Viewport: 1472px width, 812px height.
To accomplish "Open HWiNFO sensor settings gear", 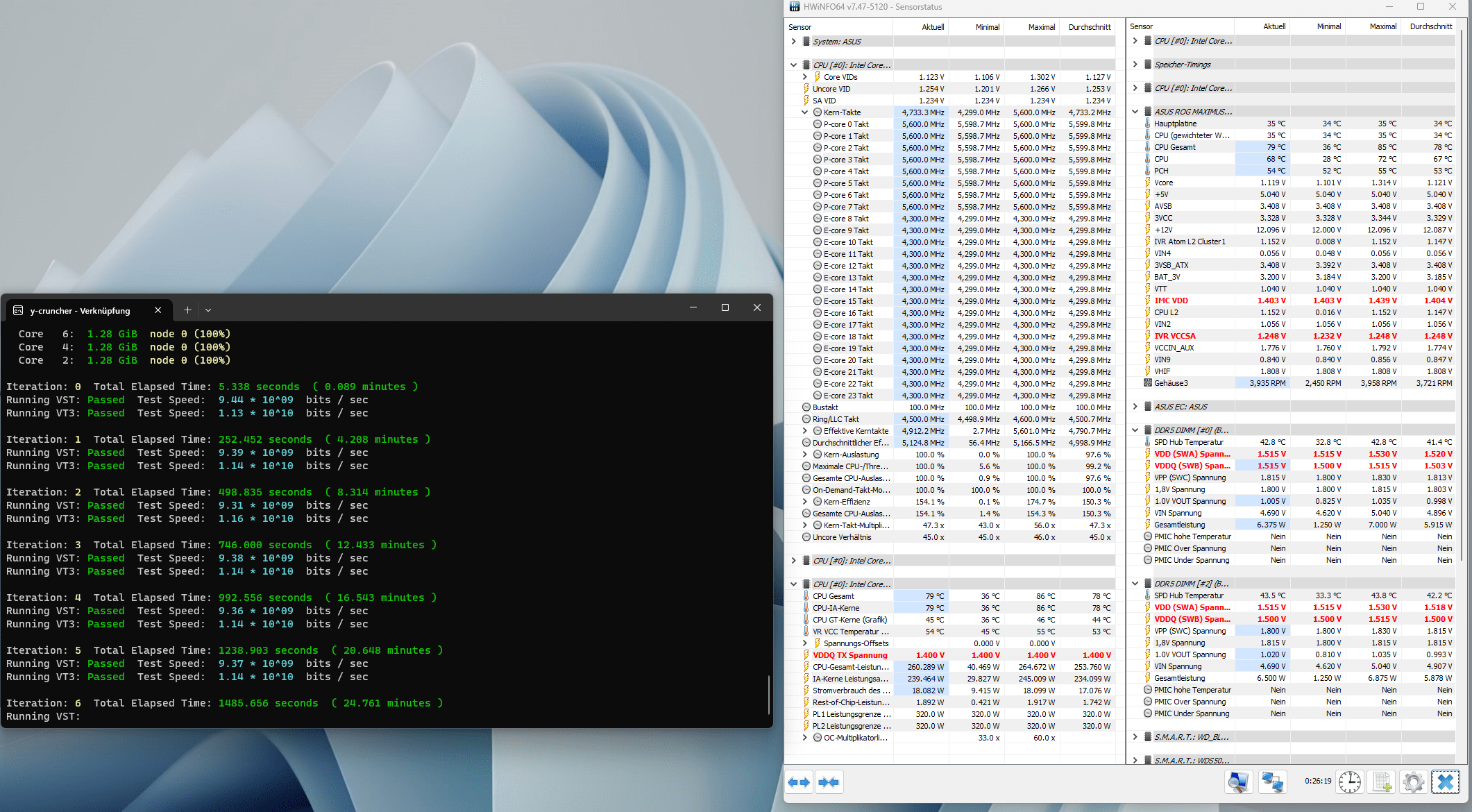I will click(x=1413, y=782).
